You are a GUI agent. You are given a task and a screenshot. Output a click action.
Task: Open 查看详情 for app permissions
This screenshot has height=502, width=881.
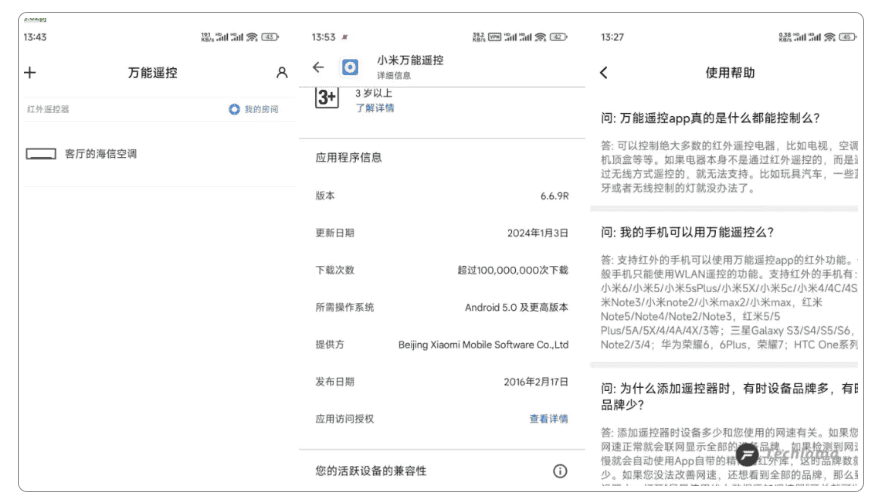click(x=548, y=419)
